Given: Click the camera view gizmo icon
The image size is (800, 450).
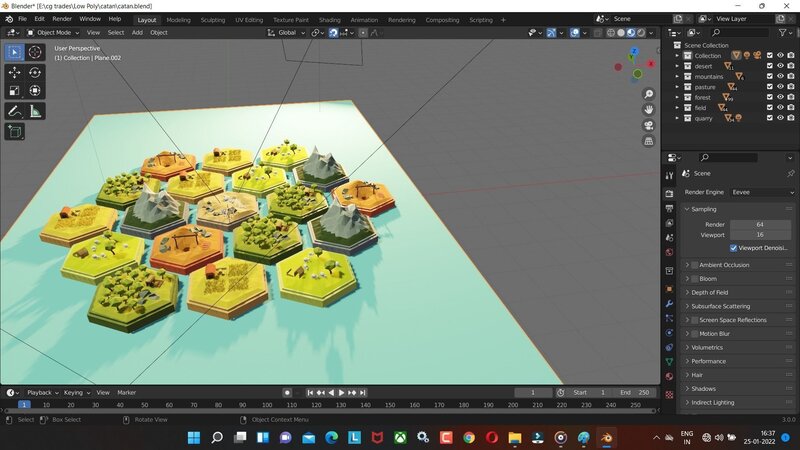Looking at the screenshot, I should point(648,125).
